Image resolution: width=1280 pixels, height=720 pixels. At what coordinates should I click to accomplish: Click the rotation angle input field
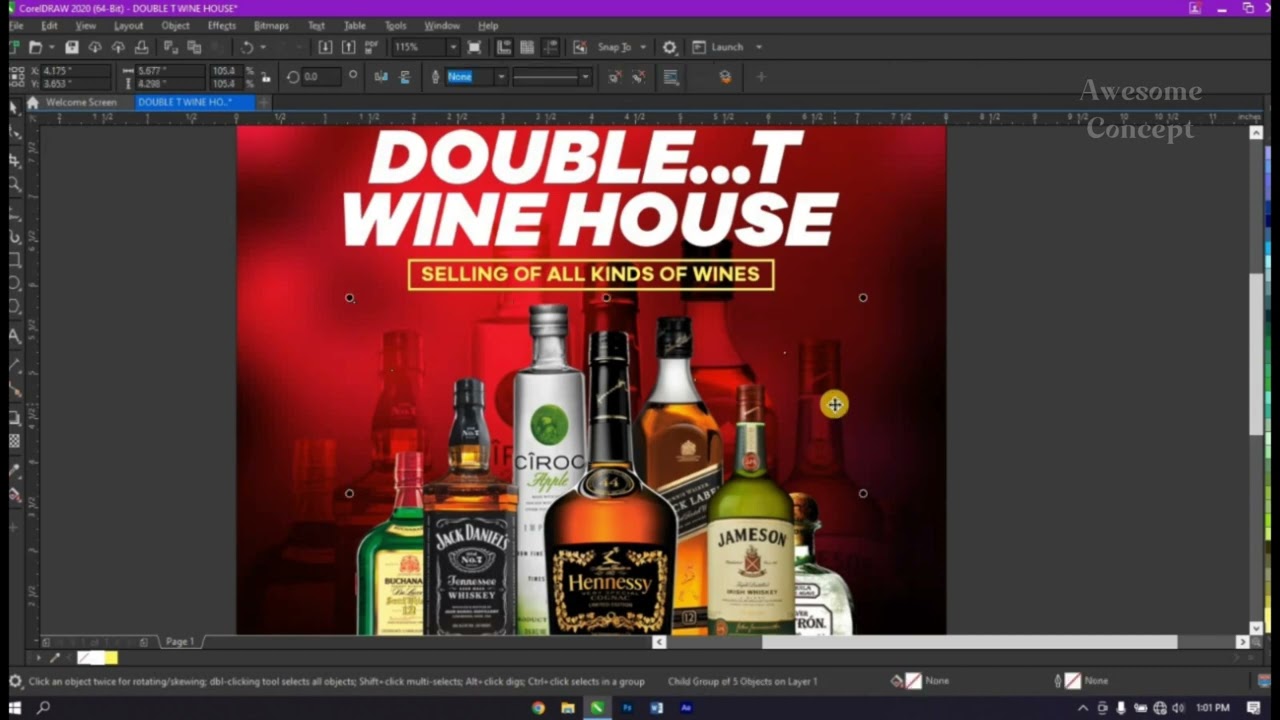(x=321, y=76)
